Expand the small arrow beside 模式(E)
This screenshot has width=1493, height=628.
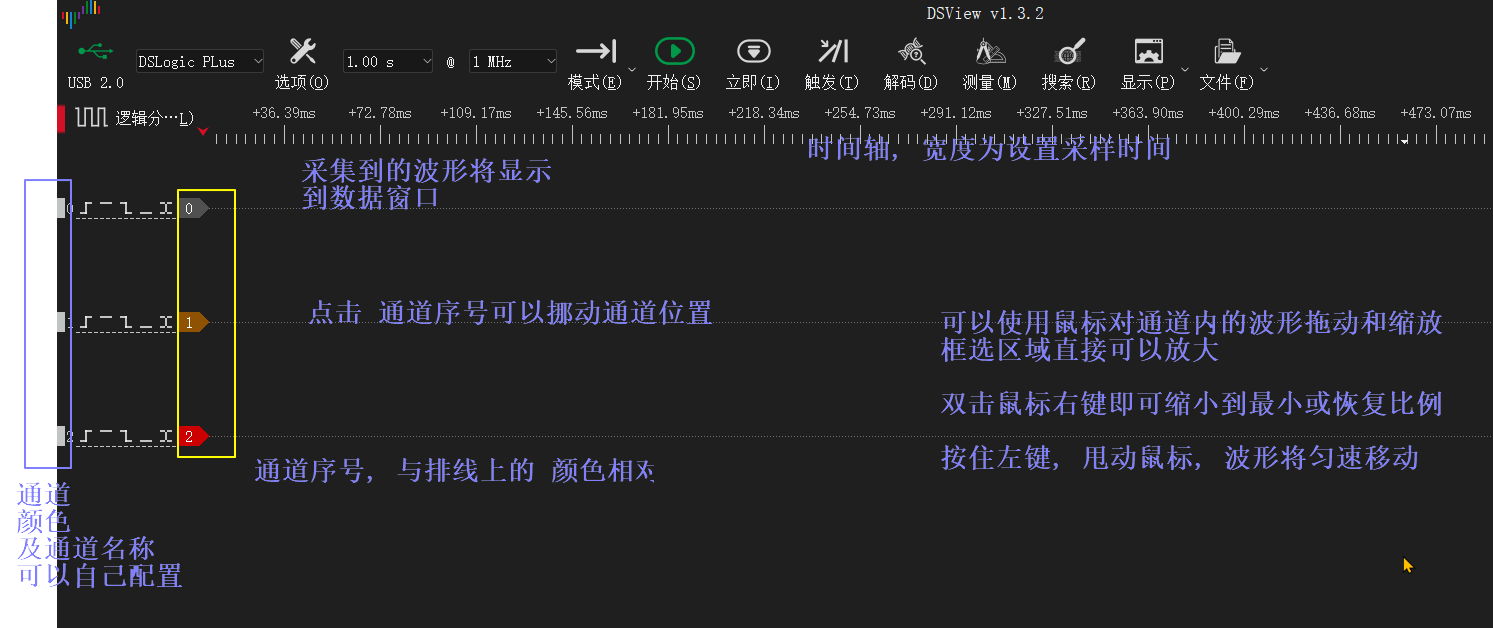click(x=632, y=70)
